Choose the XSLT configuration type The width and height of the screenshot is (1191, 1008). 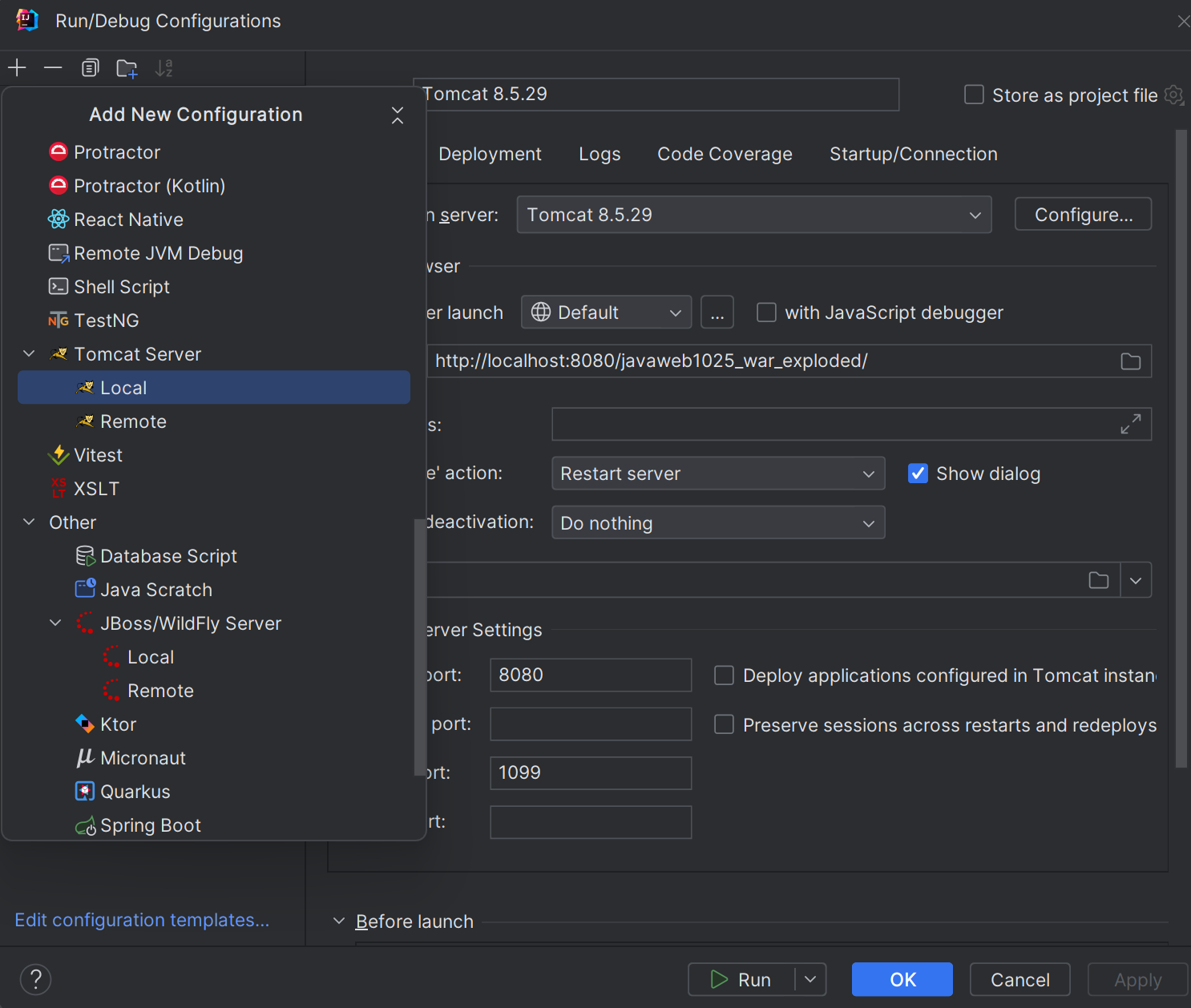click(x=214, y=489)
